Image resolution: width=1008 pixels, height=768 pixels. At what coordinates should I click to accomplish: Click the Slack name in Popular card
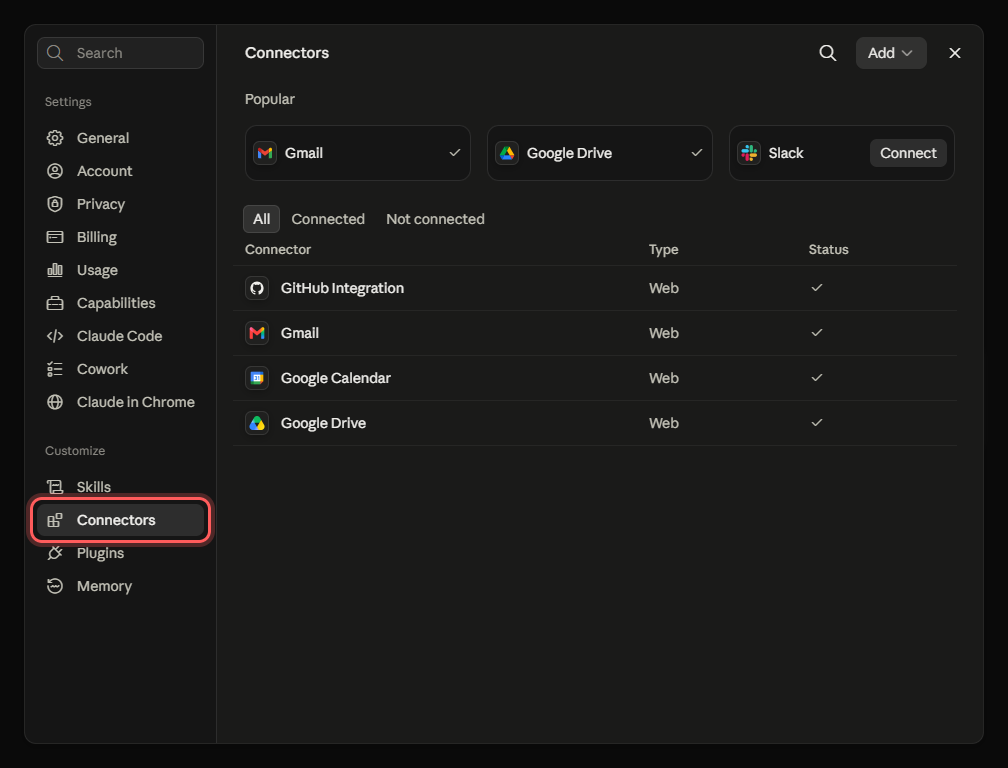(x=786, y=153)
